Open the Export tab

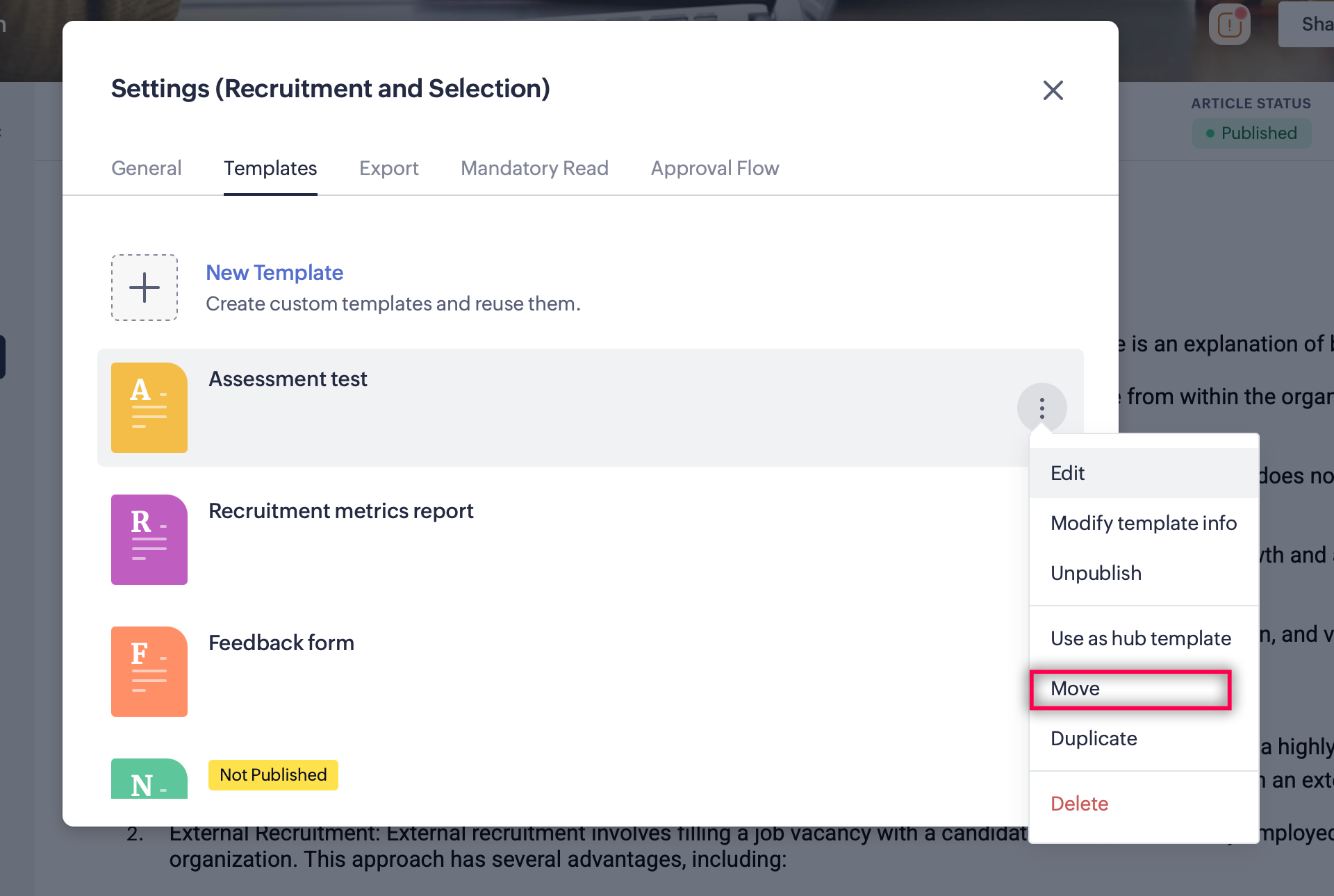pos(388,168)
